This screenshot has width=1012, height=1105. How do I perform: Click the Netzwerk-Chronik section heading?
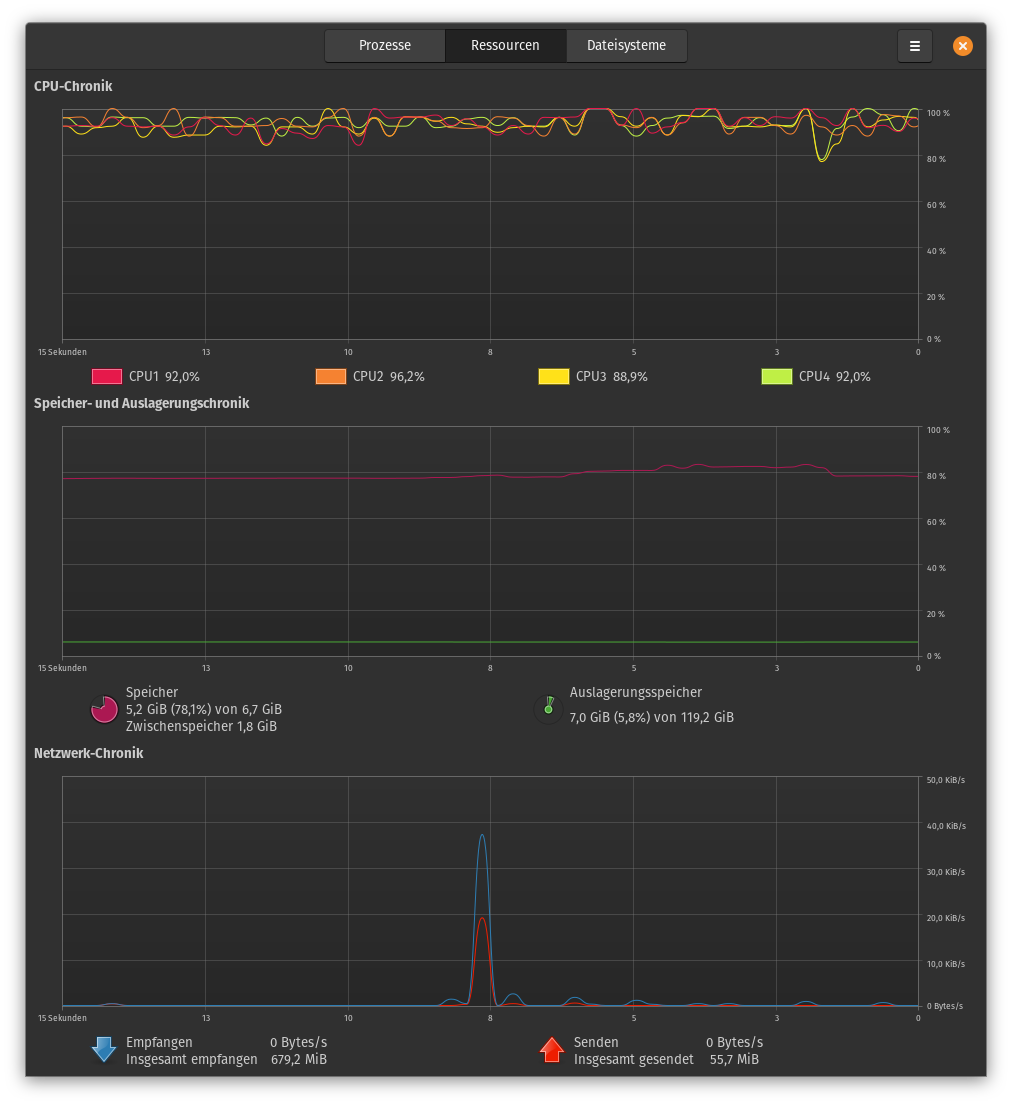tap(89, 753)
